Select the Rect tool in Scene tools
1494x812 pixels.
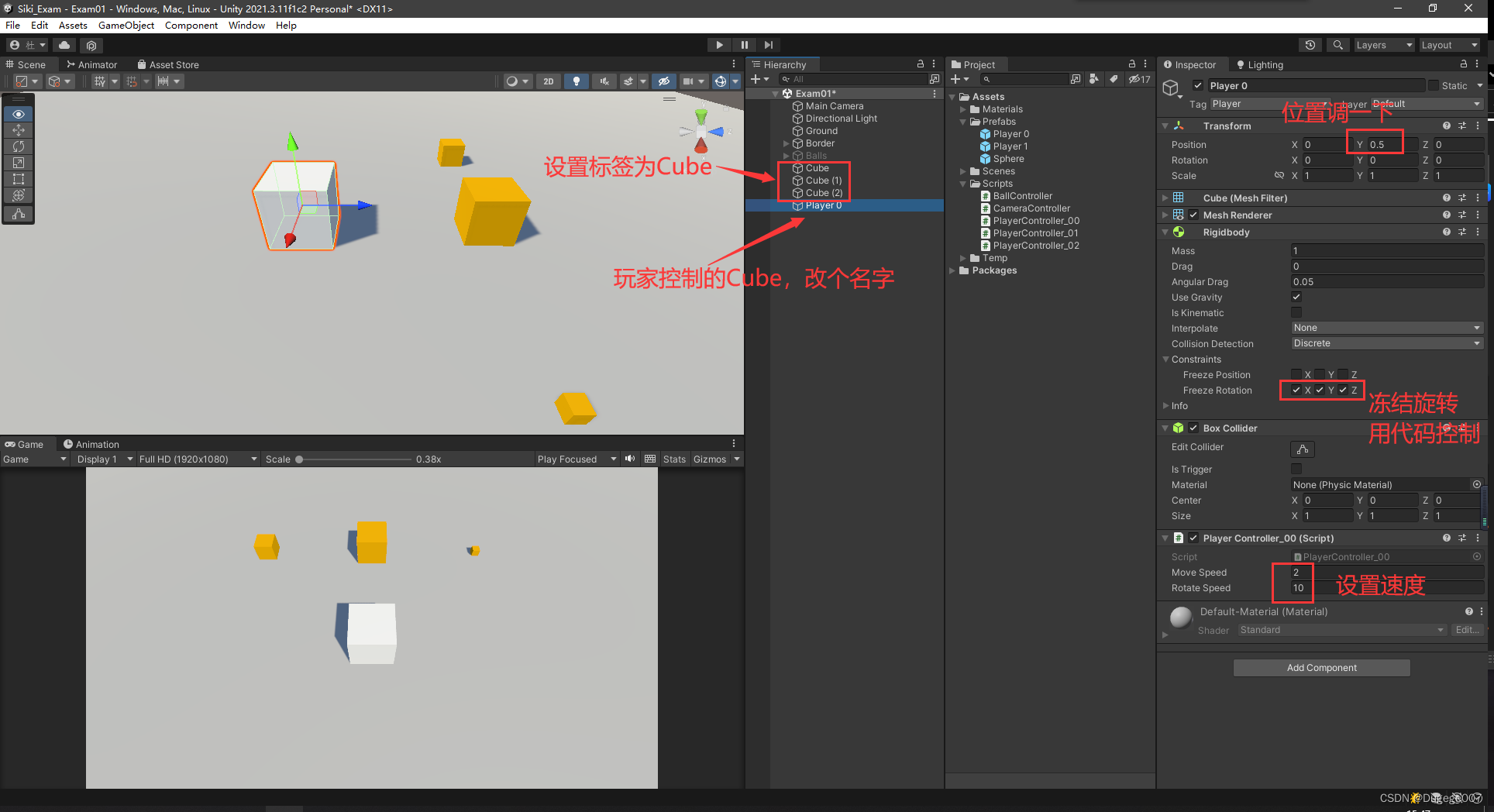(x=19, y=179)
